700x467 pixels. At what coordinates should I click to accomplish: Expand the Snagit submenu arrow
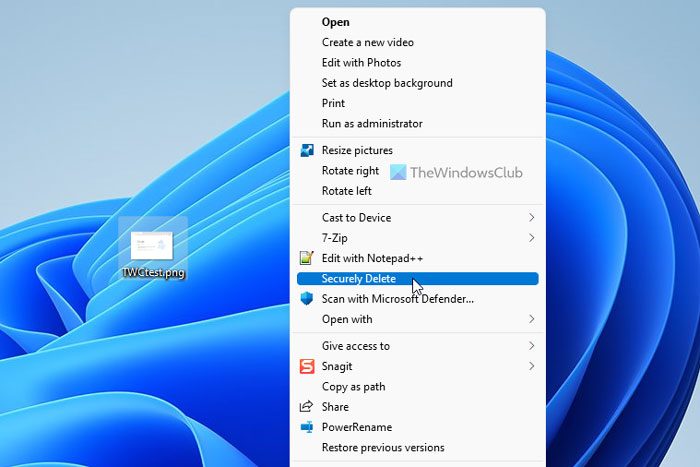(531, 366)
